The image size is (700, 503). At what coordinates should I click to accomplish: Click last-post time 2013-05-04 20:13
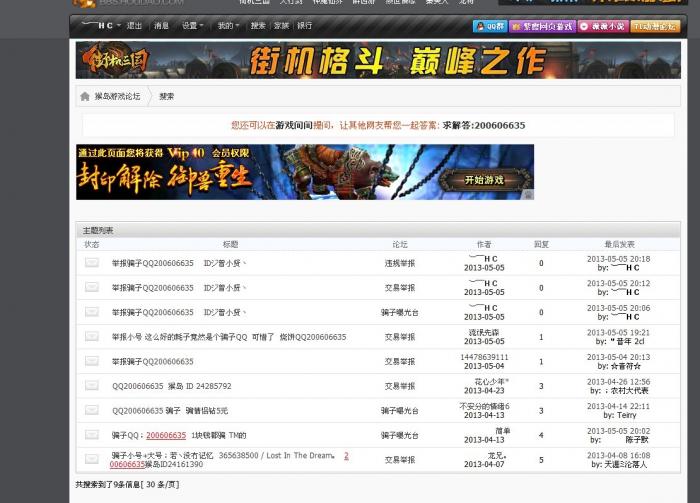pos(618,357)
